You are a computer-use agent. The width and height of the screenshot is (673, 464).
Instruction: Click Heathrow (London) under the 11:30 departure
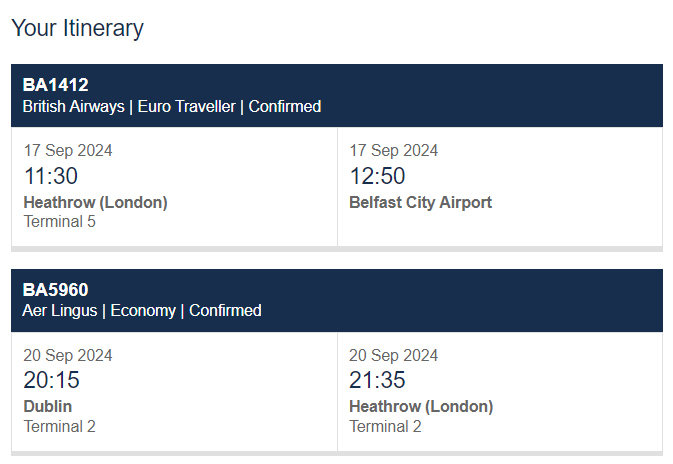(x=95, y=202)
